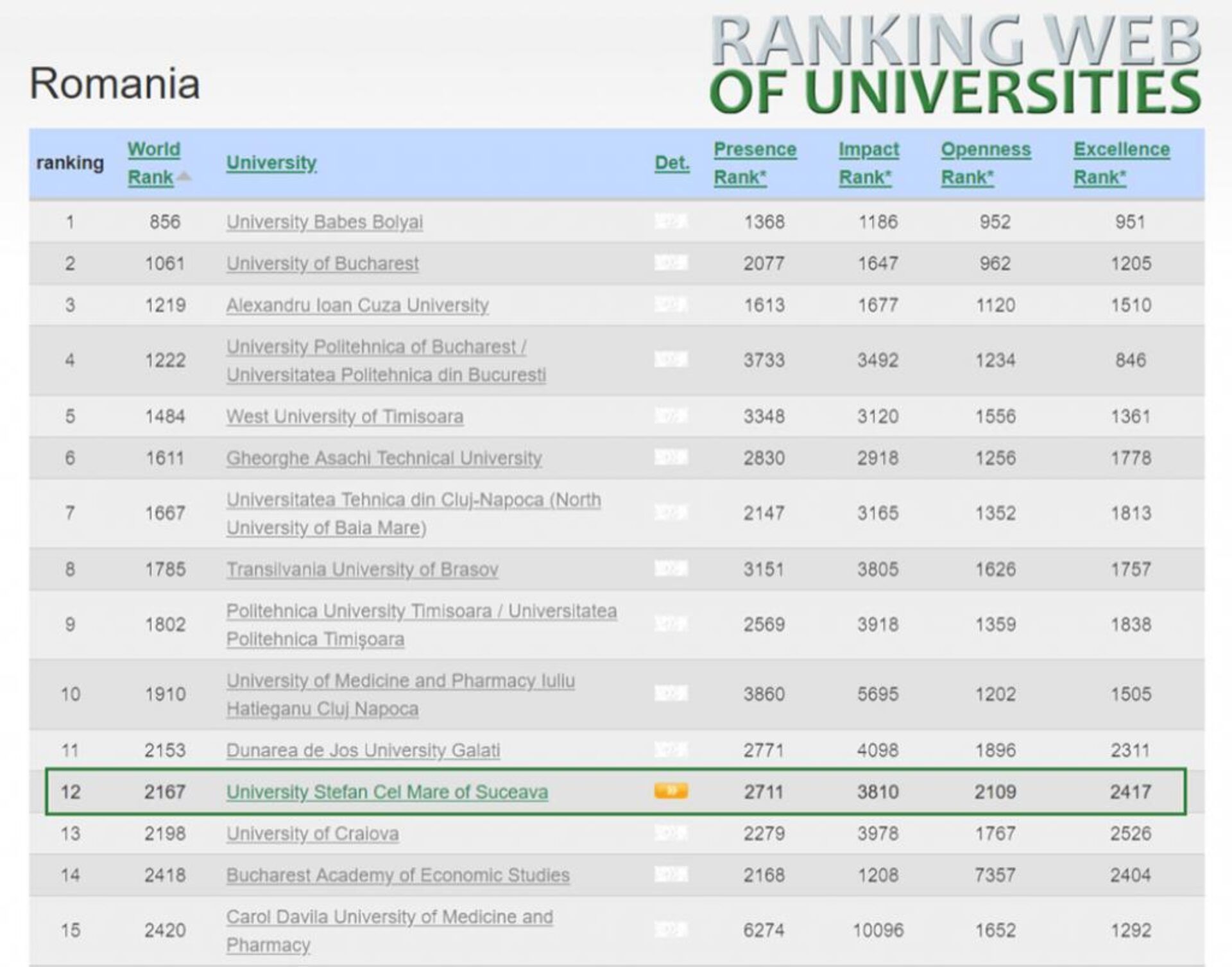Click the Ranking Web of Universities logo
The height and width of the screenshot is (967, 1232).
point(955,64)
